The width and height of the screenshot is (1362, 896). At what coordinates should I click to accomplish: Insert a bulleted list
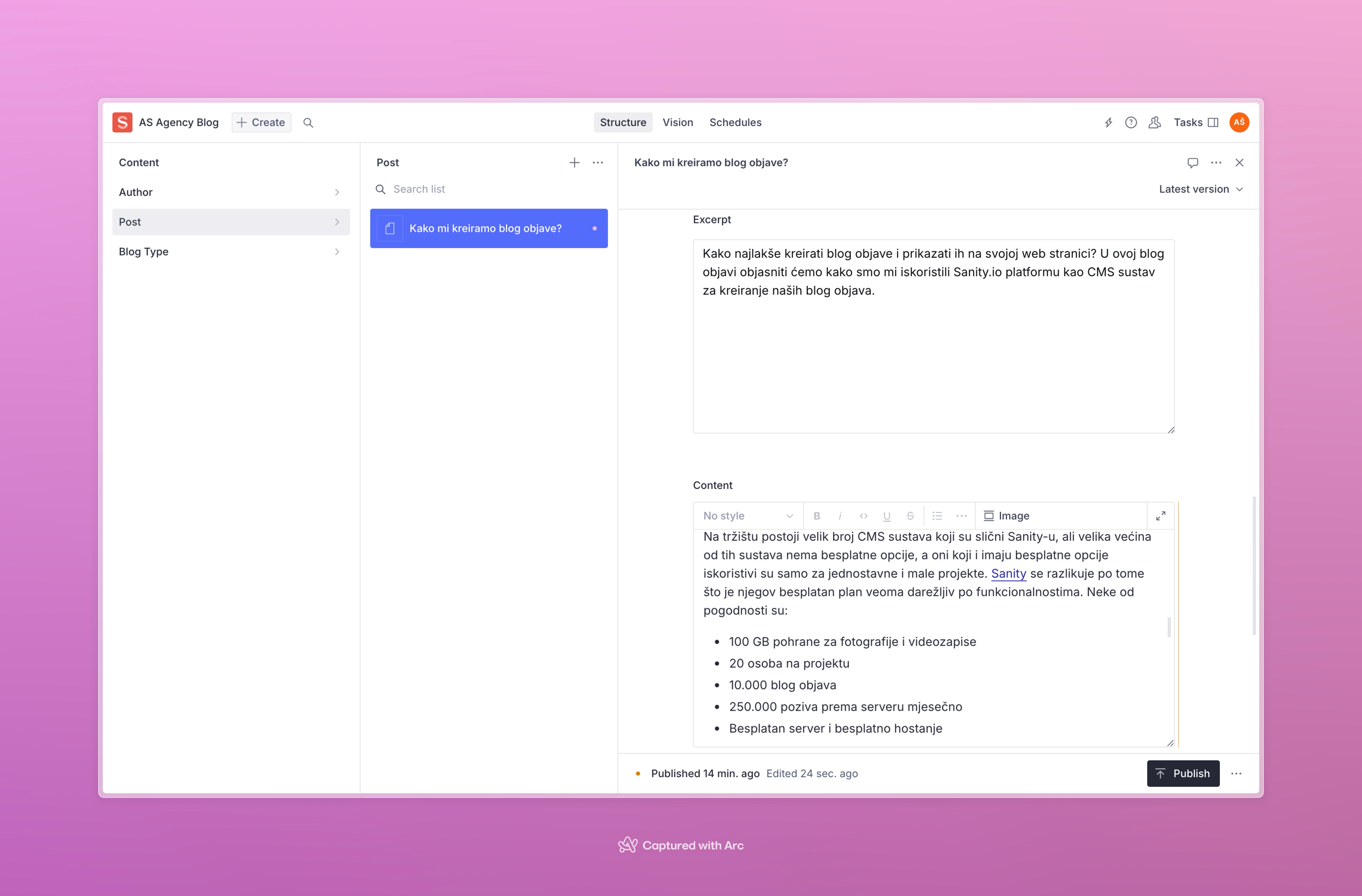[937, 515]
